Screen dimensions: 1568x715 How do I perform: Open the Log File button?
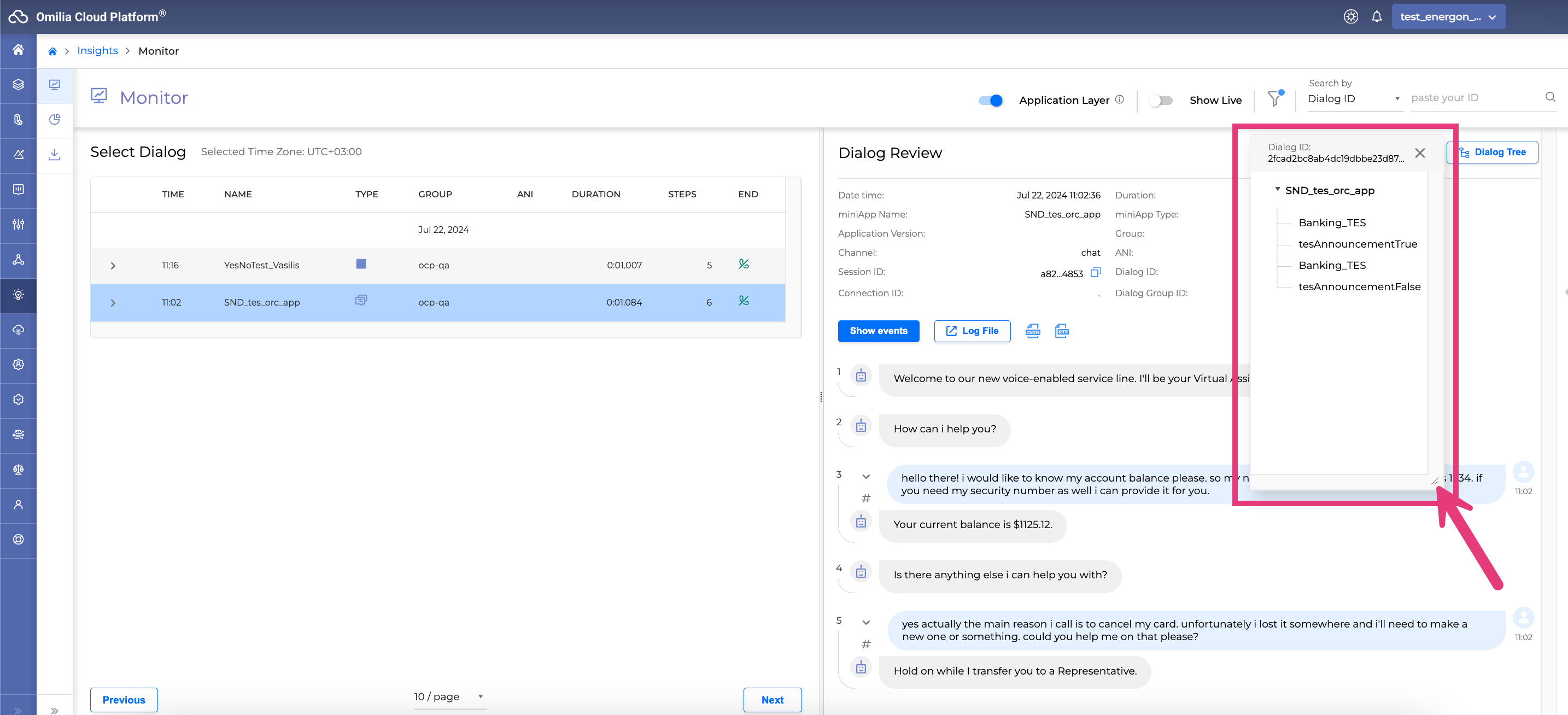972,331
